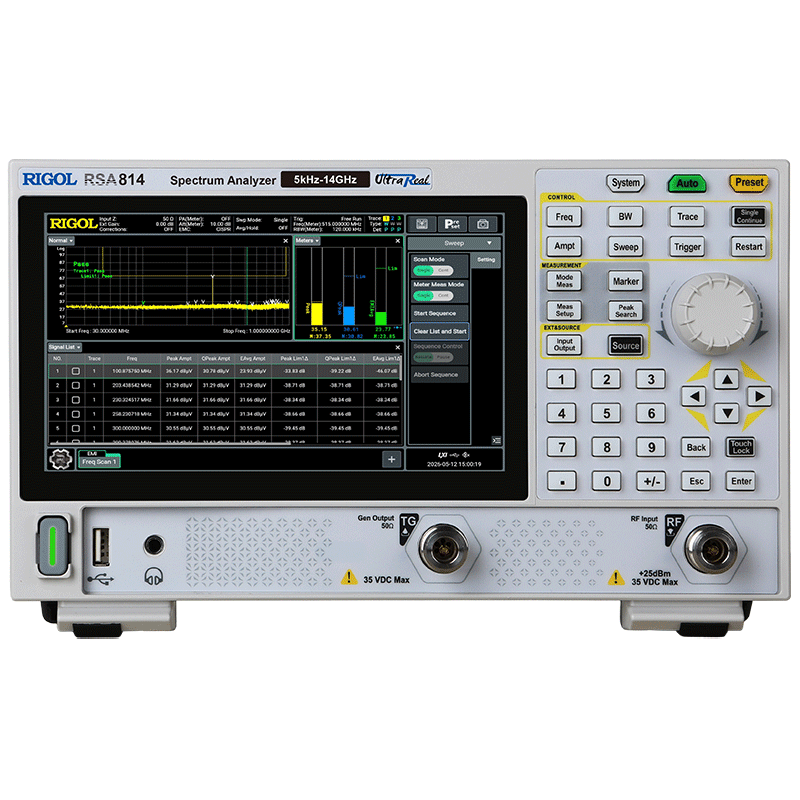Image resolution: width=800 pixels, height=800 pixels.
Task: Toggle the Touch Lock key
Action: [x=740, y=447]
